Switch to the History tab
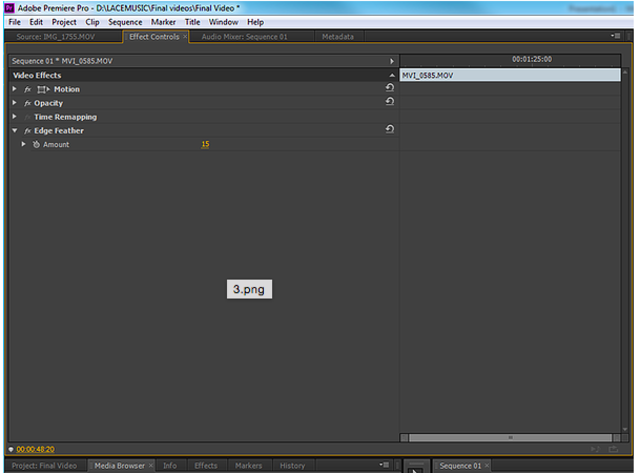Image resolution: width=640 pixels, height=473 pixels. pyautogui.click(x=292, y=466)
